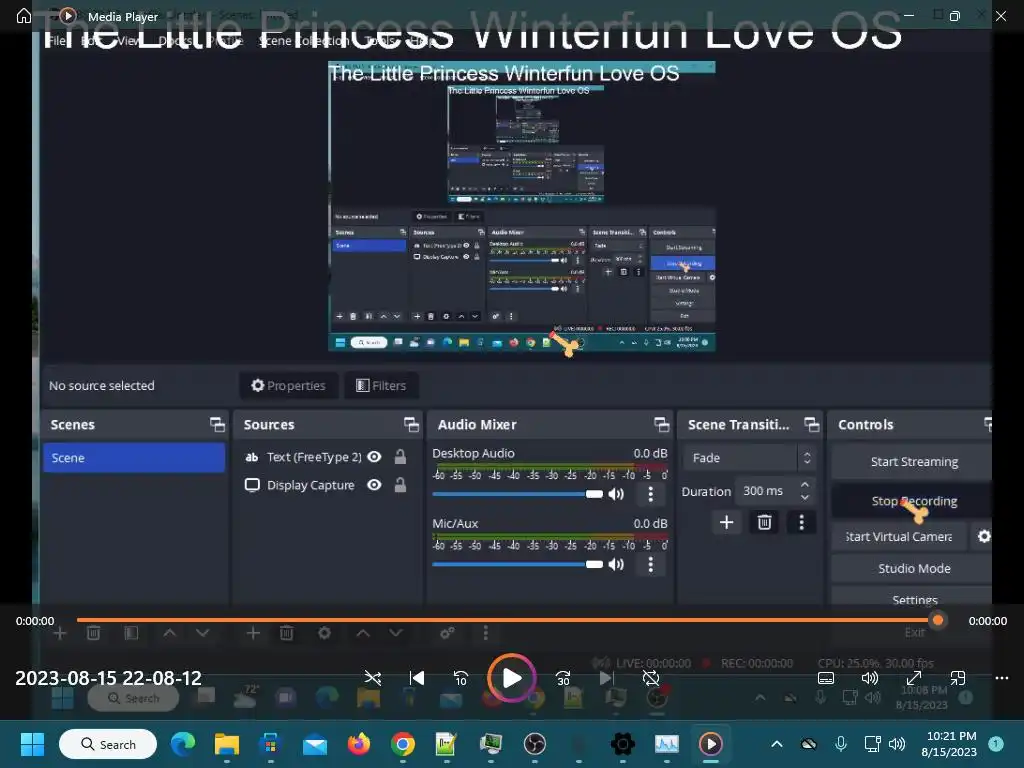Mute the Mic/Aux channel
This screenshot has width=1024, height=768.
coord(616,564)
